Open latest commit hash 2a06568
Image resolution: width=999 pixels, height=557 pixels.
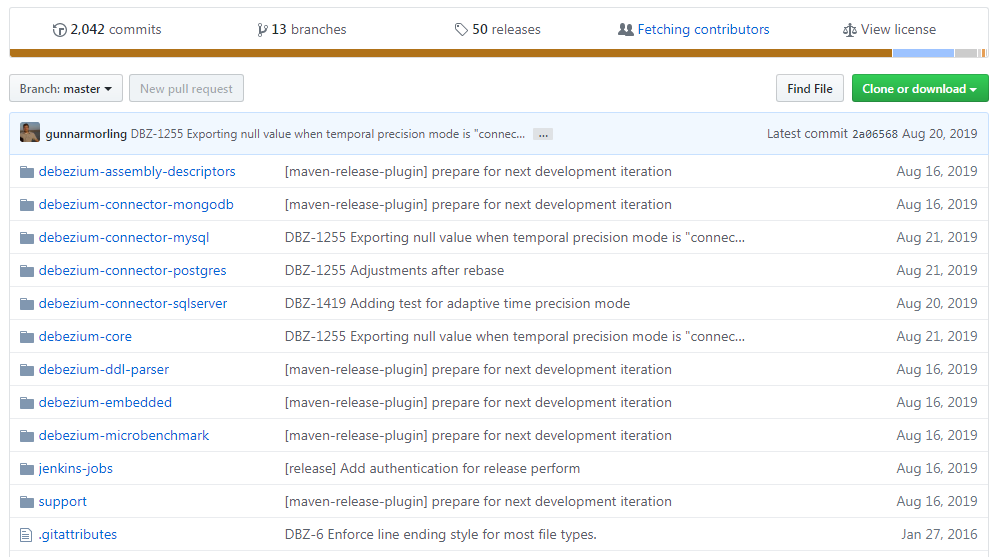pyautogui.click(x=874, y=134)
